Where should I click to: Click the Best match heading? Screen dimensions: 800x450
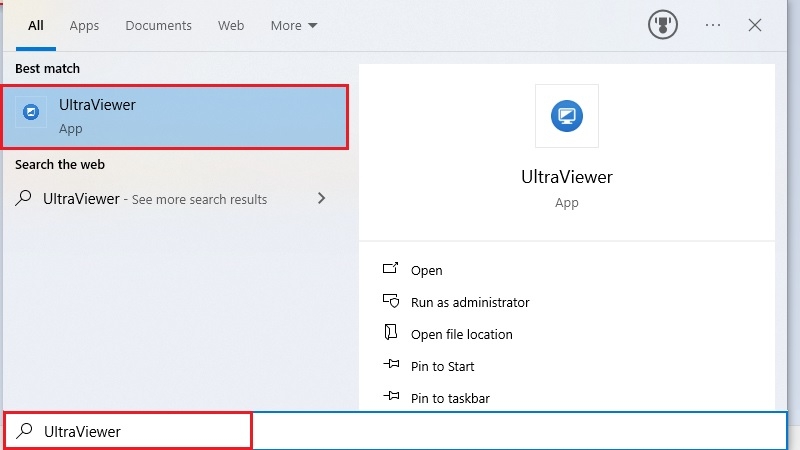point(47,68)
